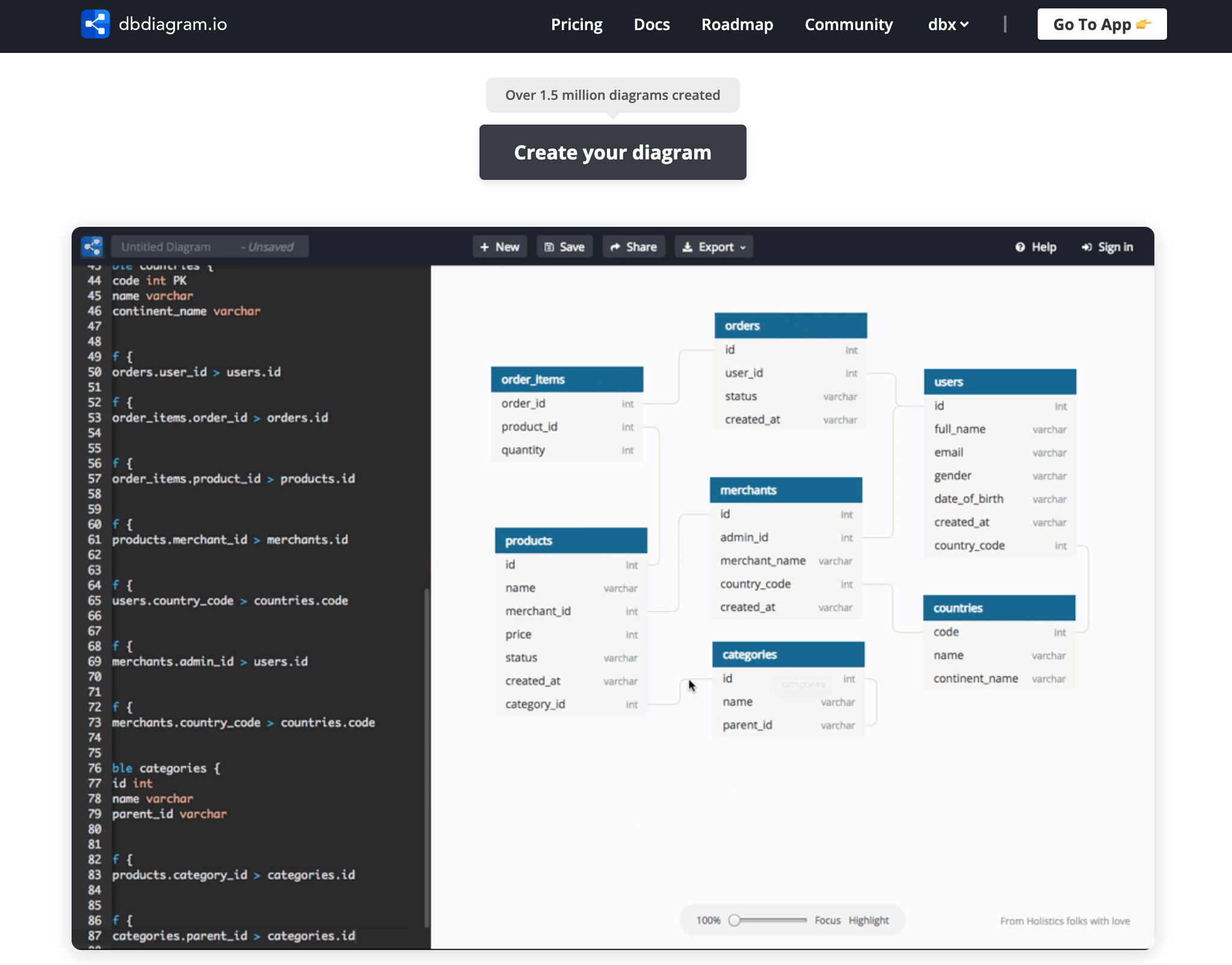Click the dbdiagram.io logo icon

pos(95,24)
